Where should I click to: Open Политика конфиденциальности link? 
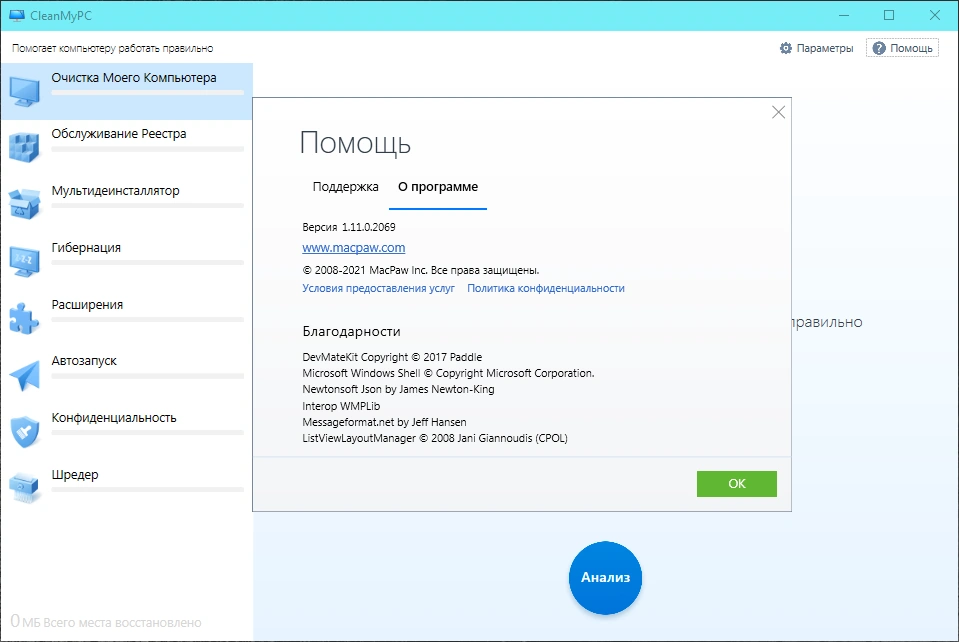(546, 288)
